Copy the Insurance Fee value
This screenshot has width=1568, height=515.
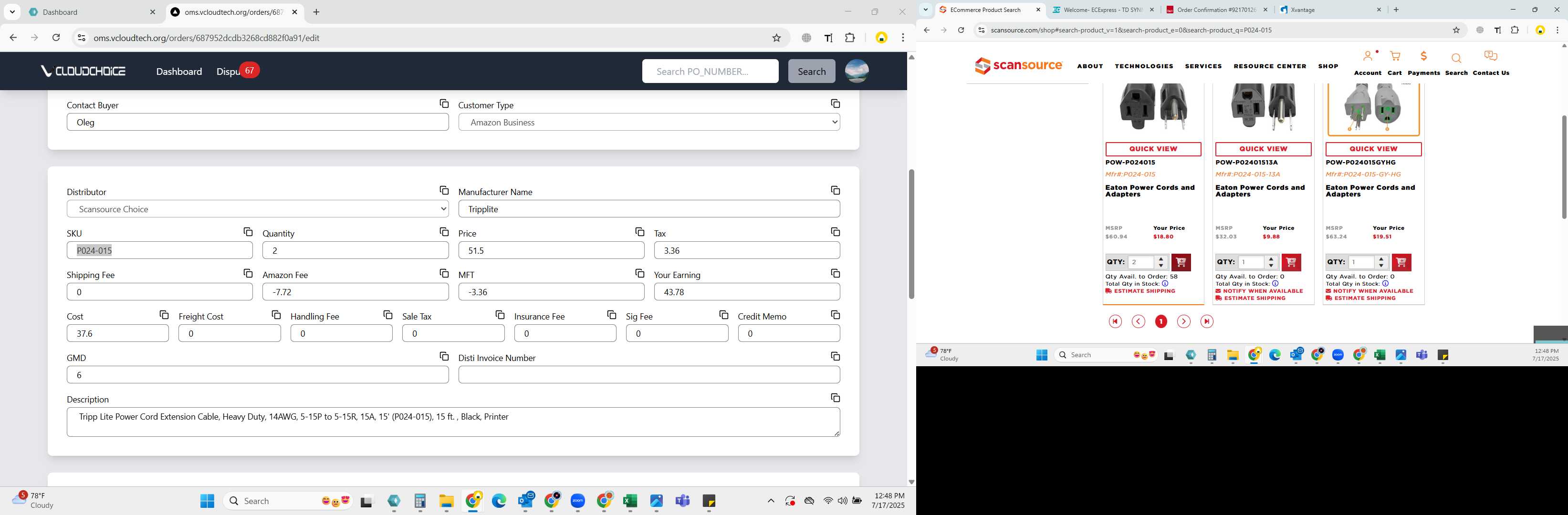tap(611, 314)
